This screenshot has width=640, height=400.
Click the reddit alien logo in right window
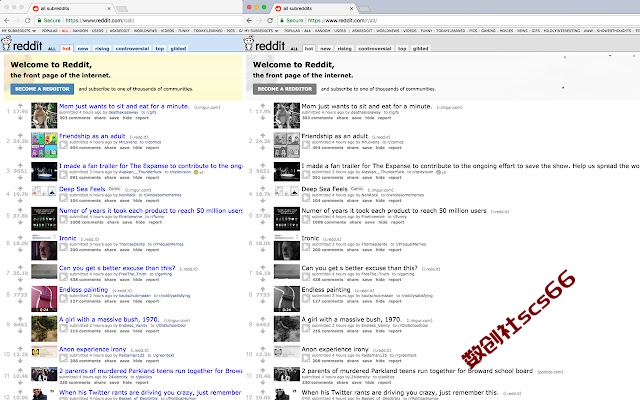(x=249, y=43)
